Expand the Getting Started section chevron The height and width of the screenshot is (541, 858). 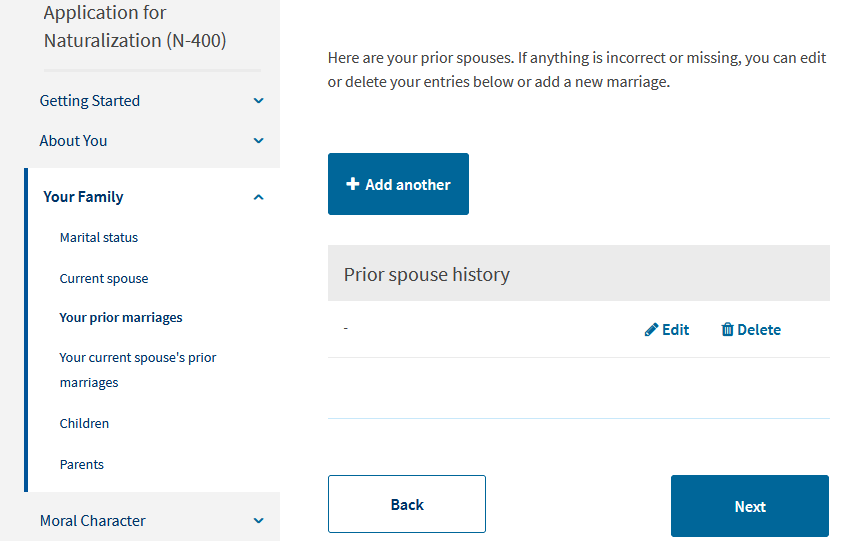[x=259, y=101]
